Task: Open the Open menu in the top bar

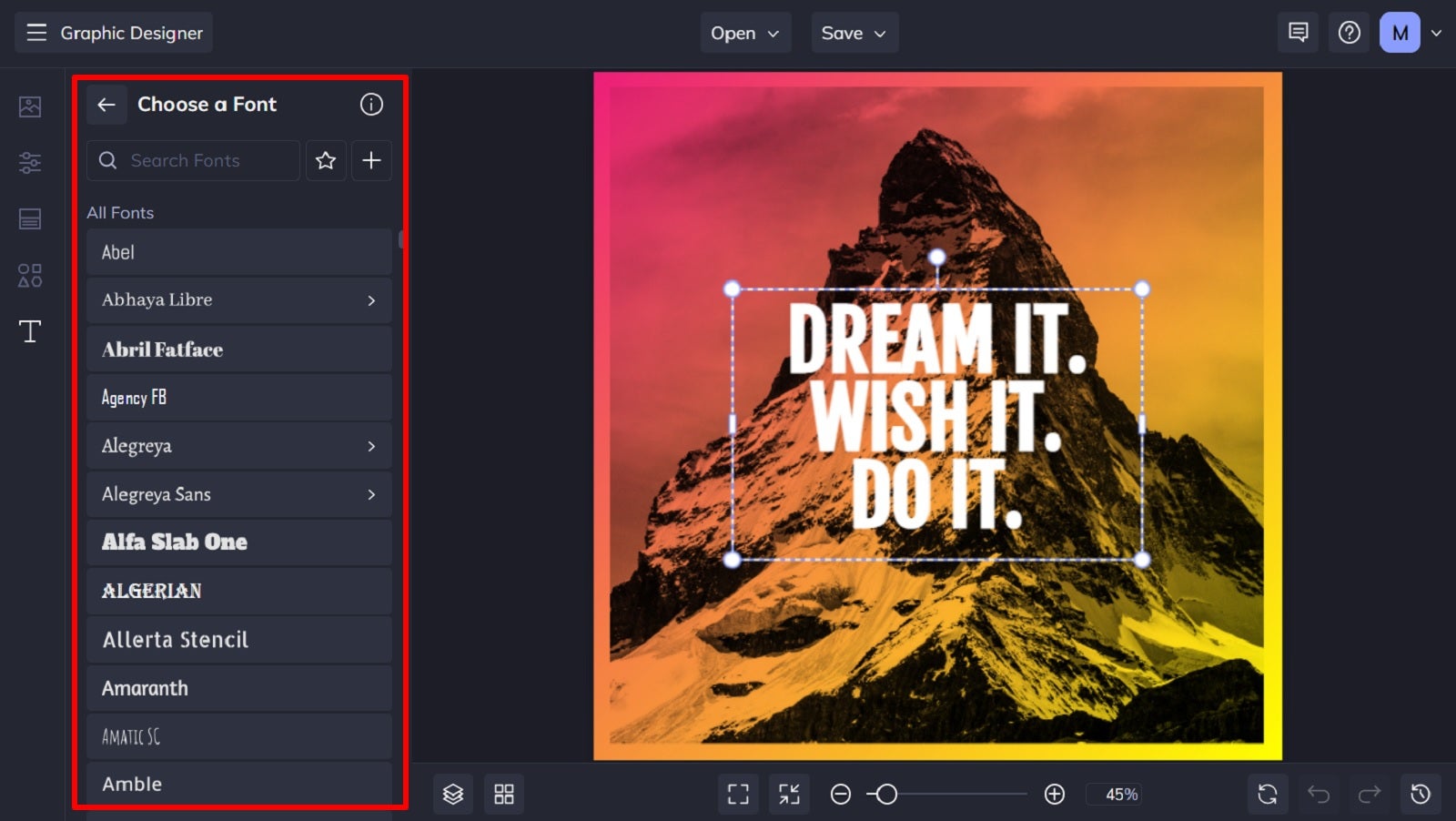Action: click(744, 32)
